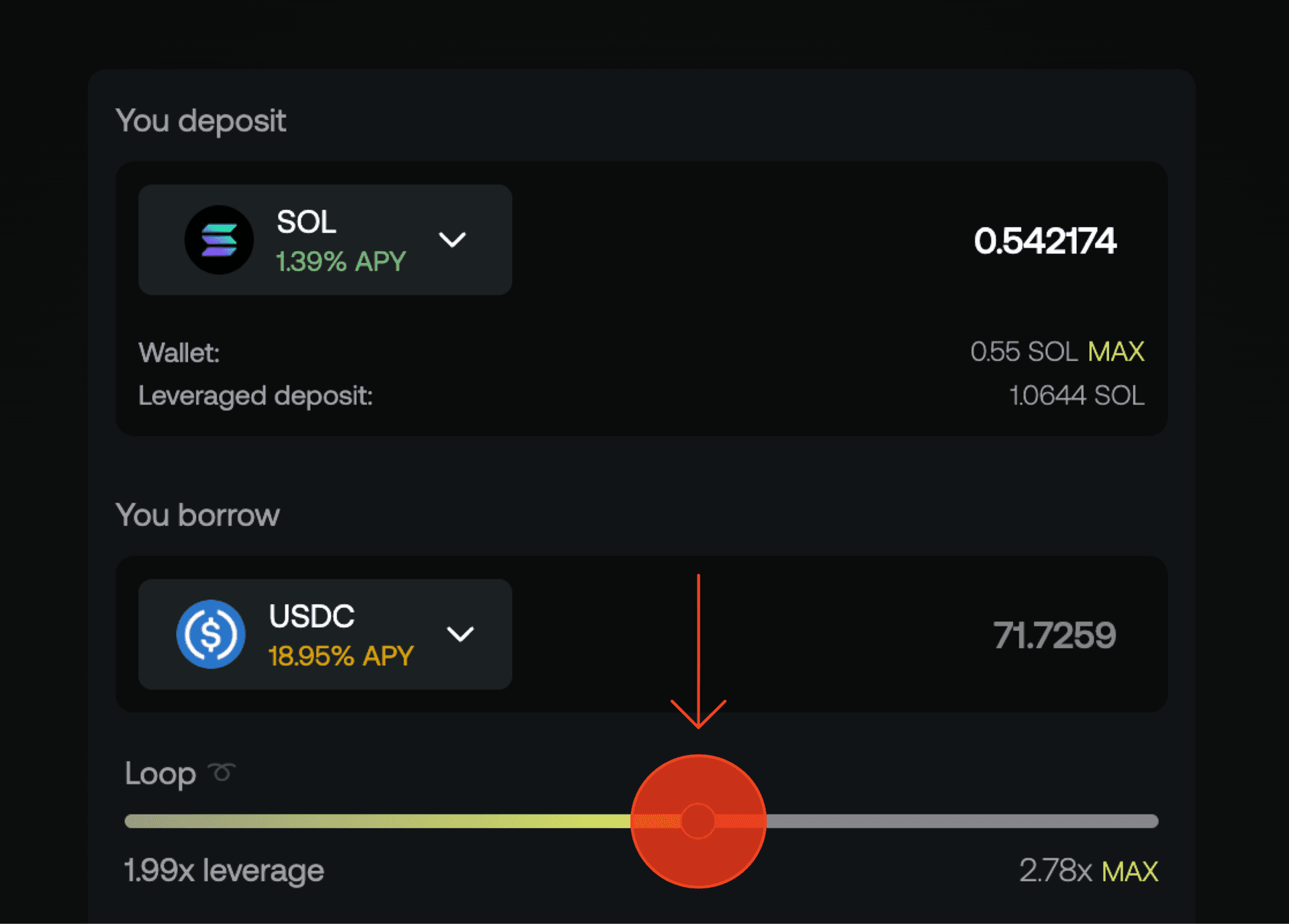Click the gray unfilled part of leverage slider

[x=962, y=821]
